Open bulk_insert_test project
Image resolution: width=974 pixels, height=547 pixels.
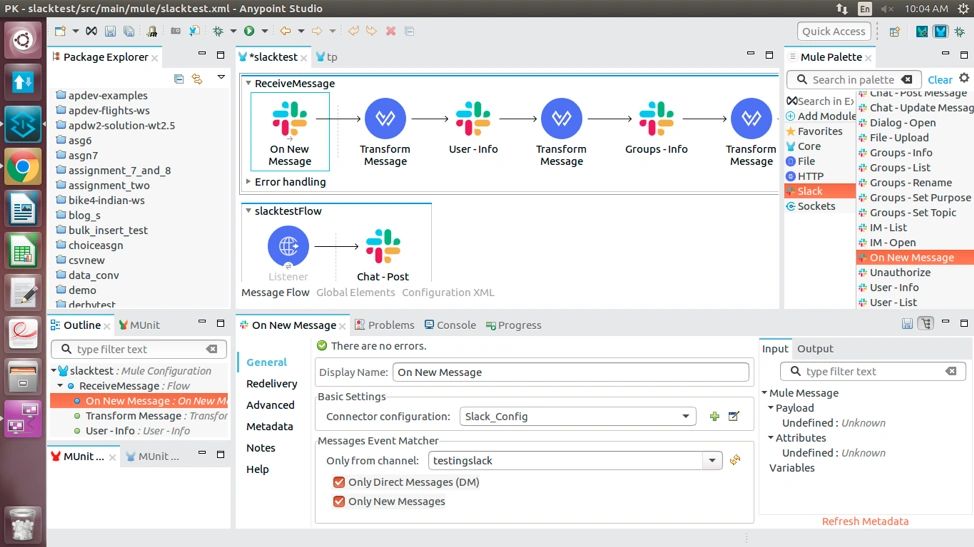(x=102, y=230)
